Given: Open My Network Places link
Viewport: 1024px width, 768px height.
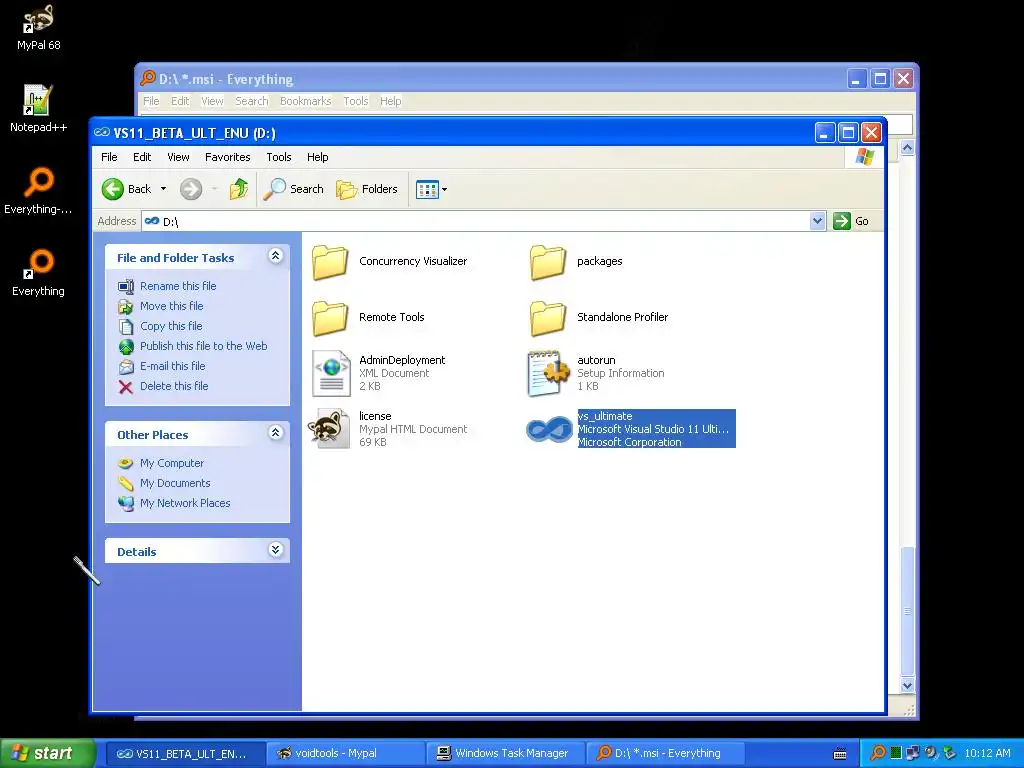Looking at the screenshot, I should (x=185, y=503).
